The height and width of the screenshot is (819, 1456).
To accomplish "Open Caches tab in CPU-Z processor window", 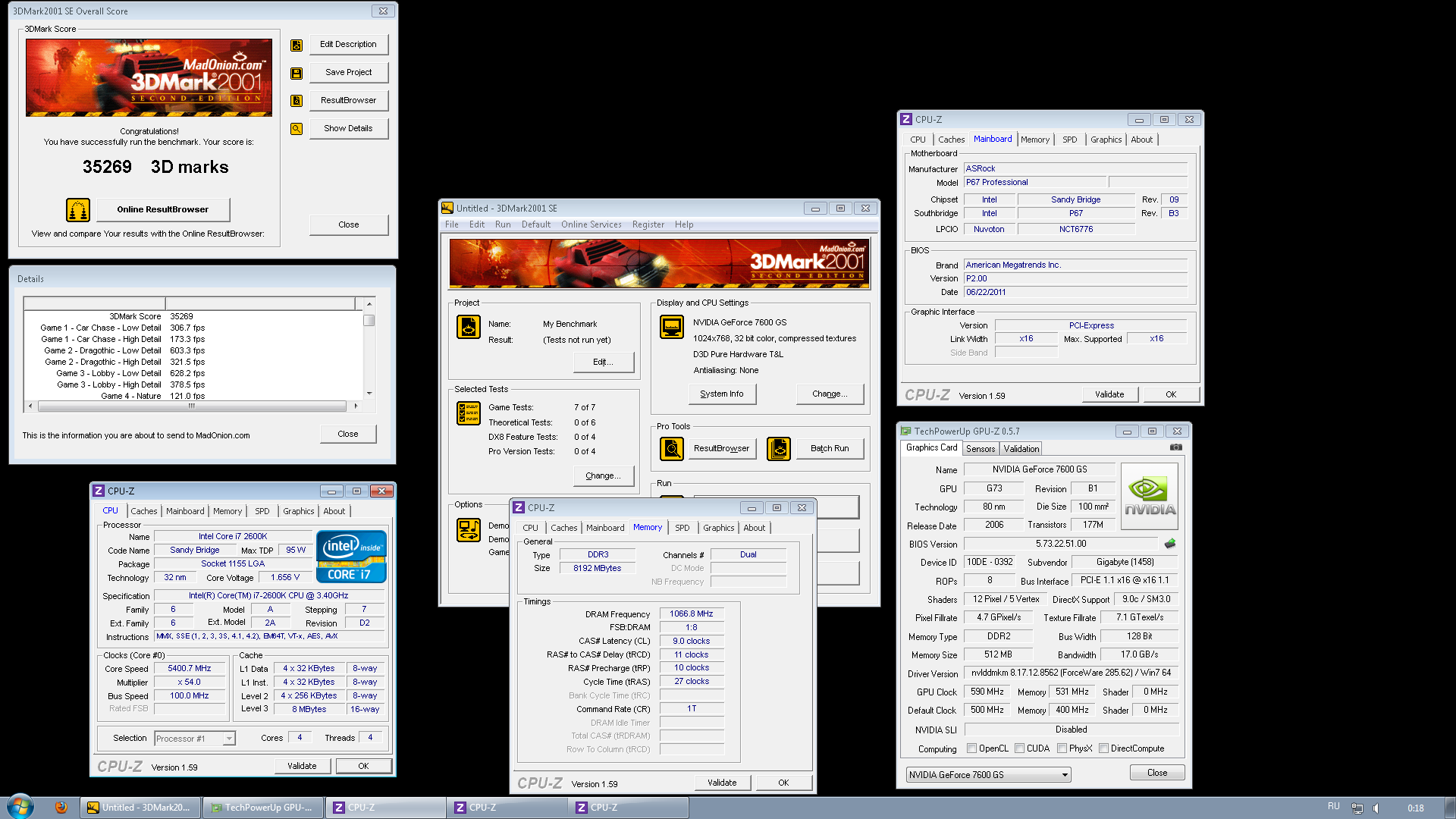I will pyautogui.click(x=143, y=511).
